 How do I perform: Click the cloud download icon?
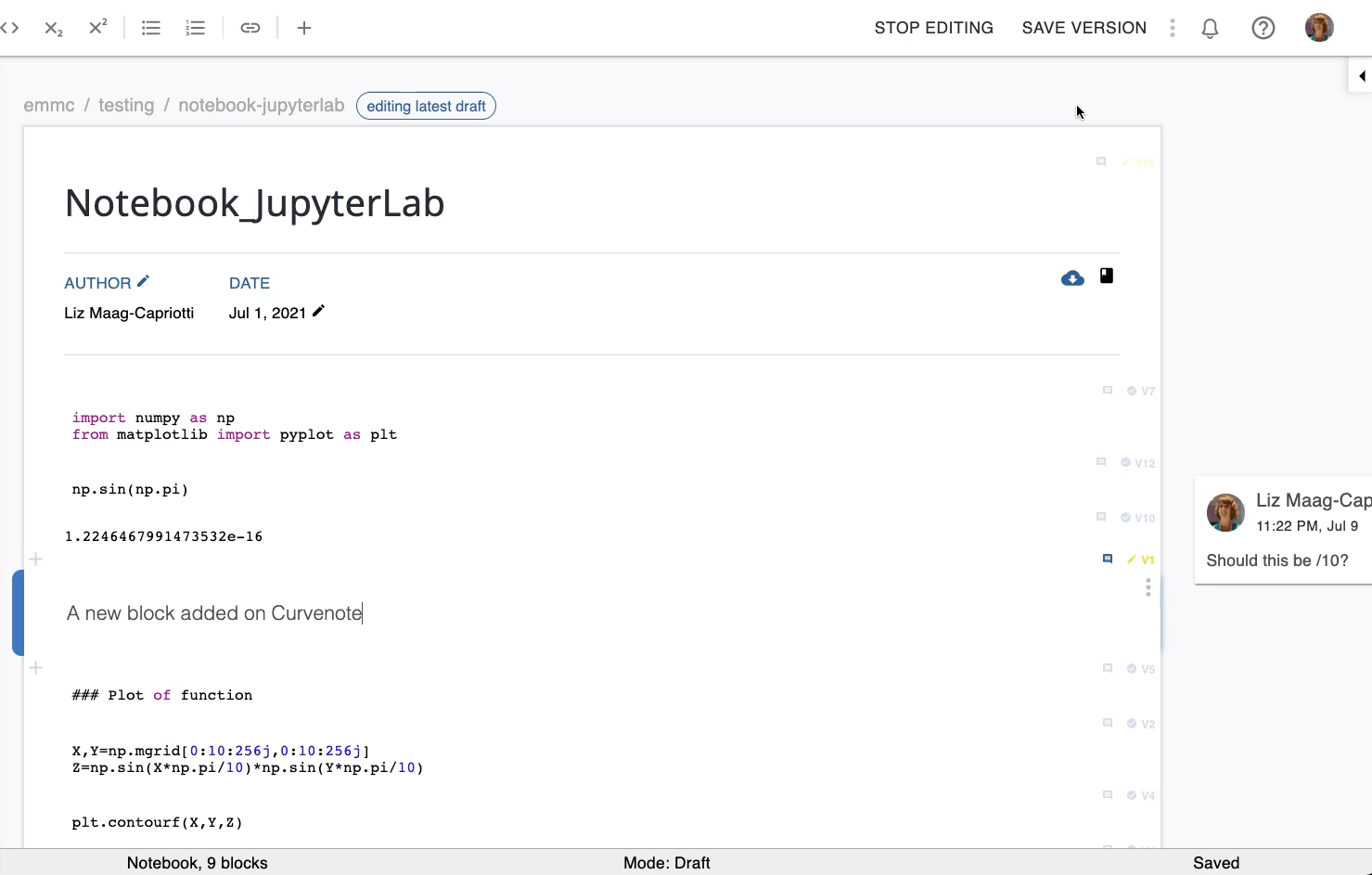pos(1072,277)
